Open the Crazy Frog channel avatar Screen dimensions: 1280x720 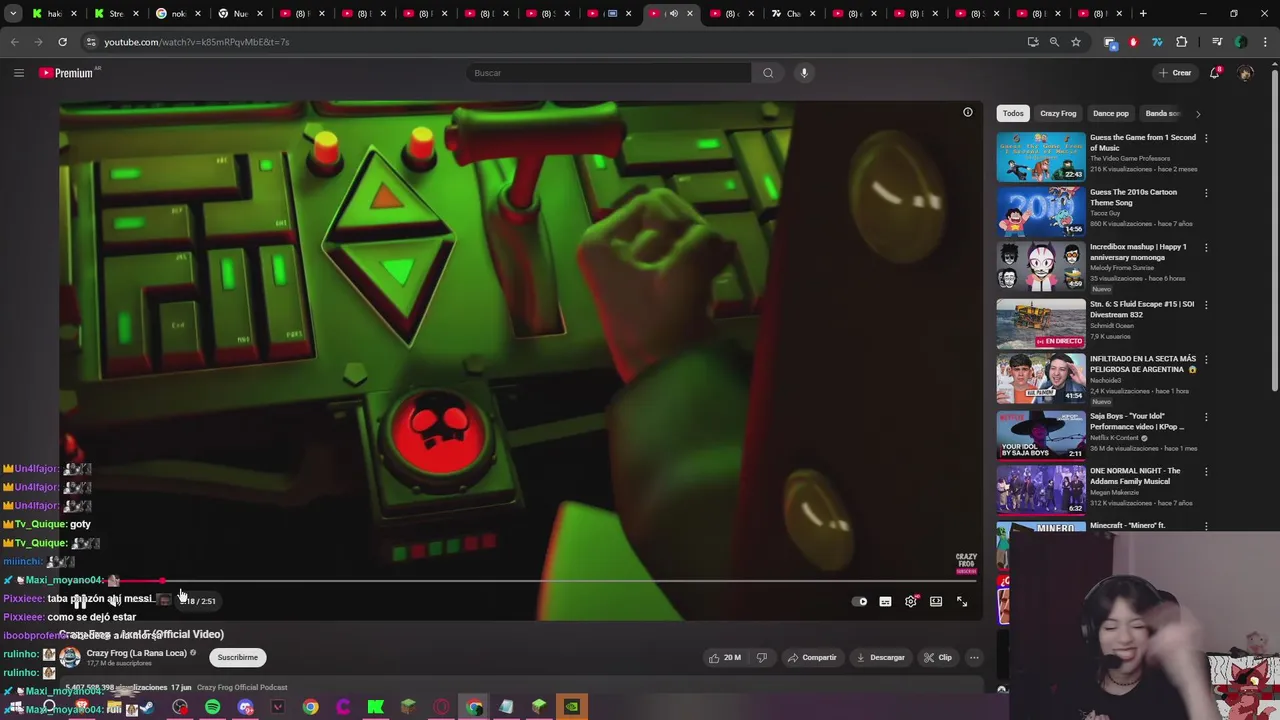pos(70,657)
